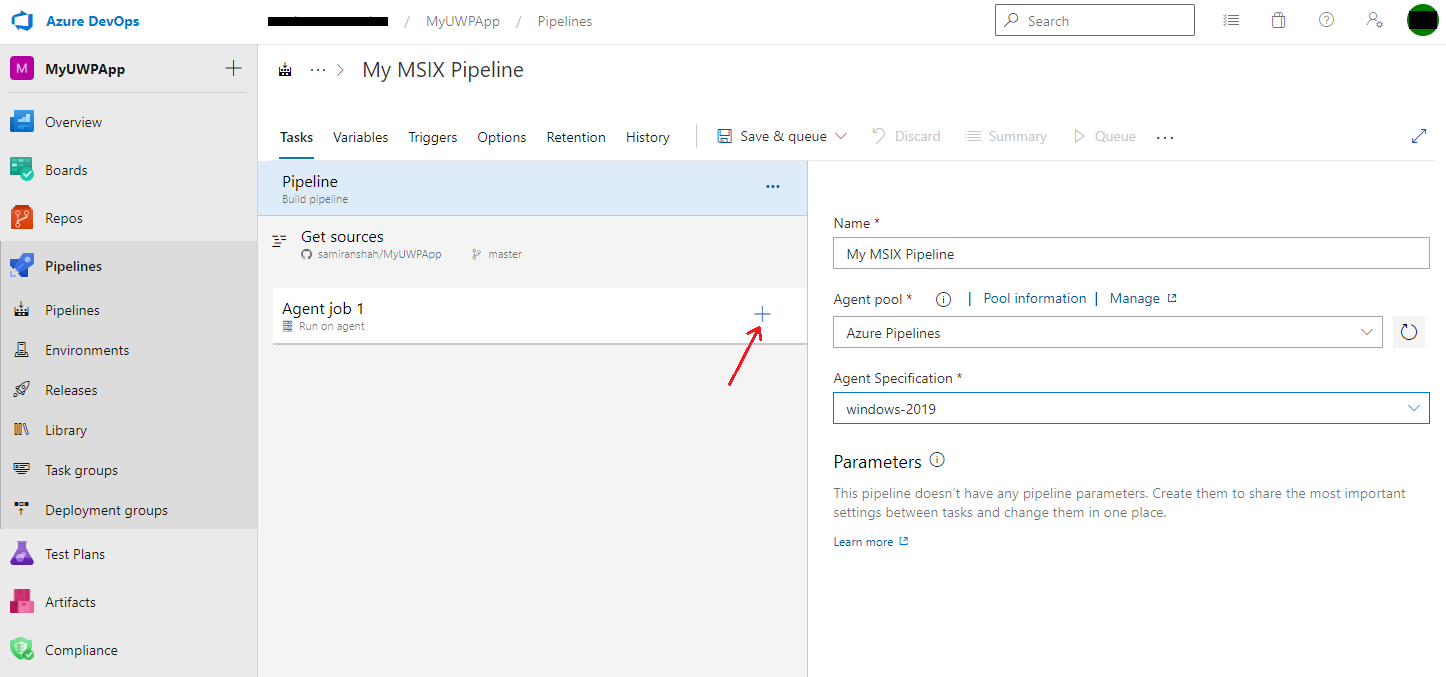
Task: Open the Pool information link
Action: [x=1035, y=298]
